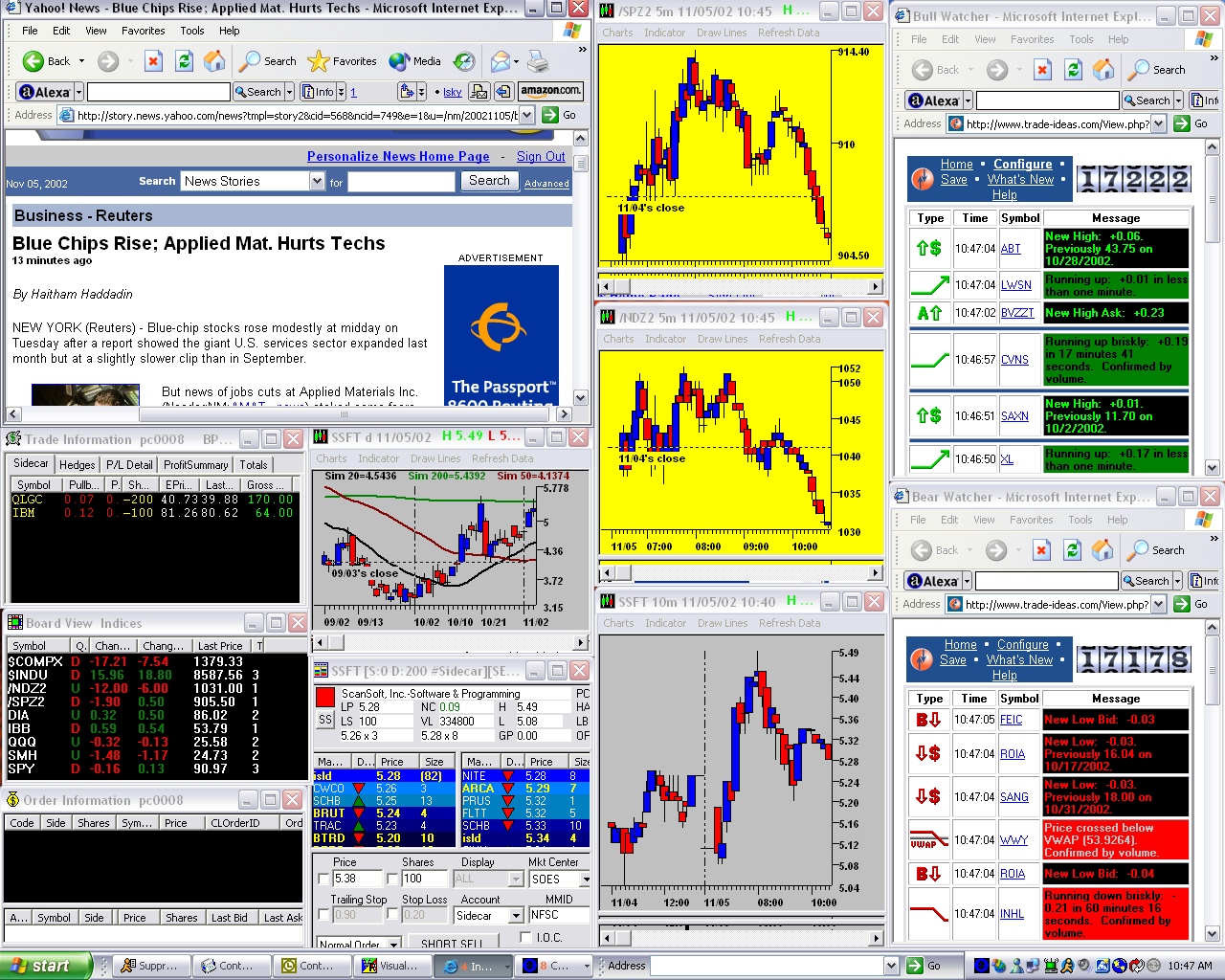Click Windows Start button
This screenshot has width=1225, height=980.
(46, 966)
